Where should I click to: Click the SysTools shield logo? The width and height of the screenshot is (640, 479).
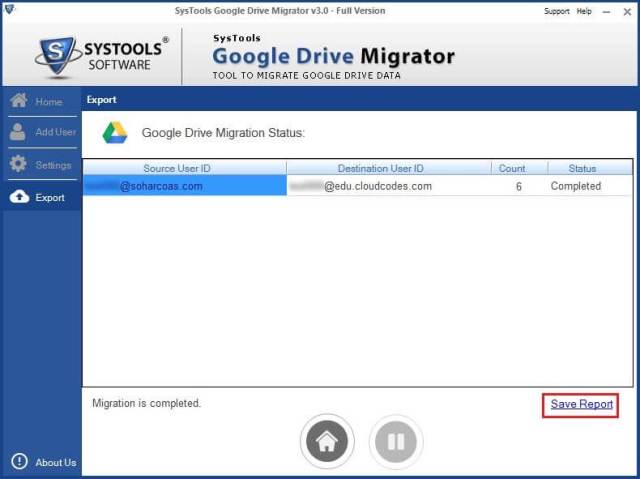click(58, 56)
